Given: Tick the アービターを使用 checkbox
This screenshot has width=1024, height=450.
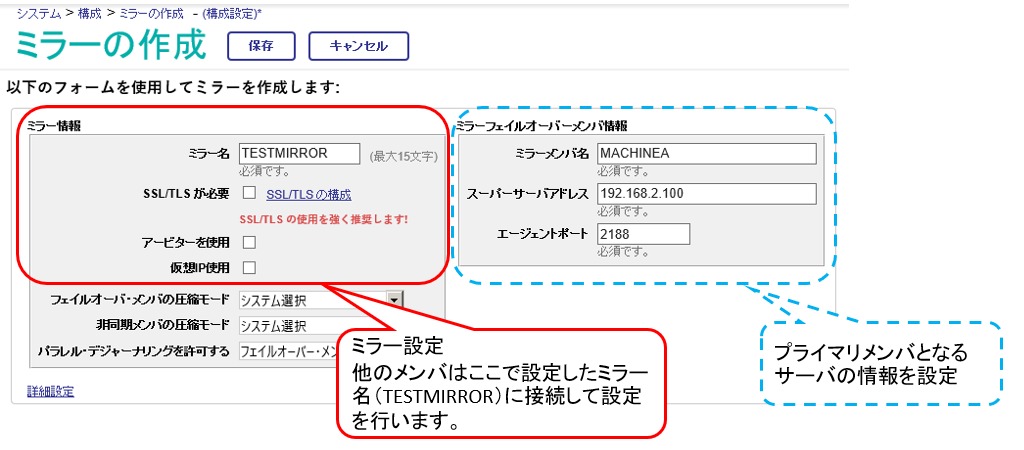Looking at the screenshot, I should [249, 242].
